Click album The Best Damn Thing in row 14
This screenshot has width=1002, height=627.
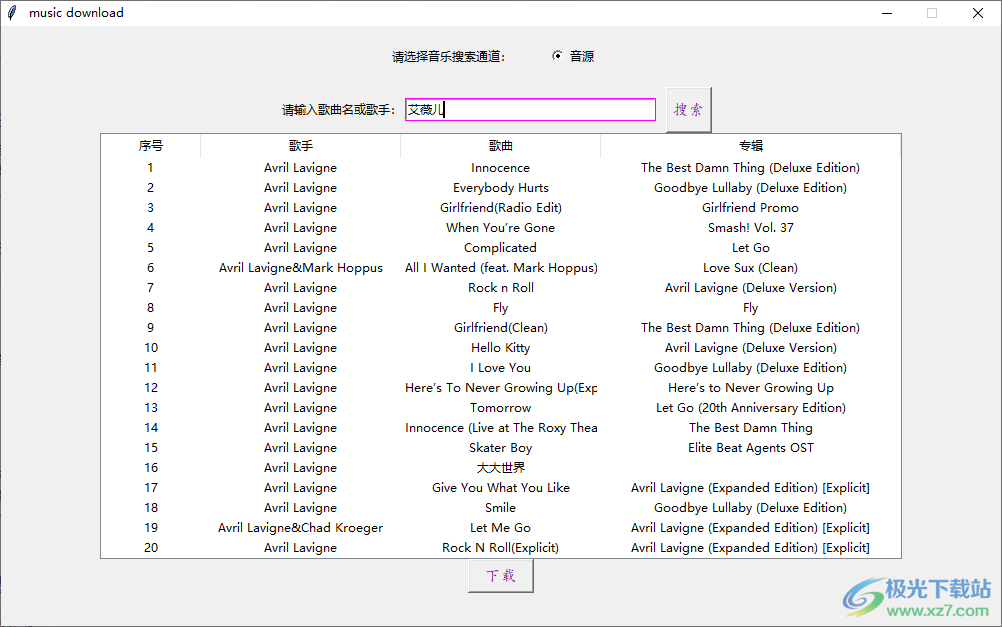(x=751, y=428)
